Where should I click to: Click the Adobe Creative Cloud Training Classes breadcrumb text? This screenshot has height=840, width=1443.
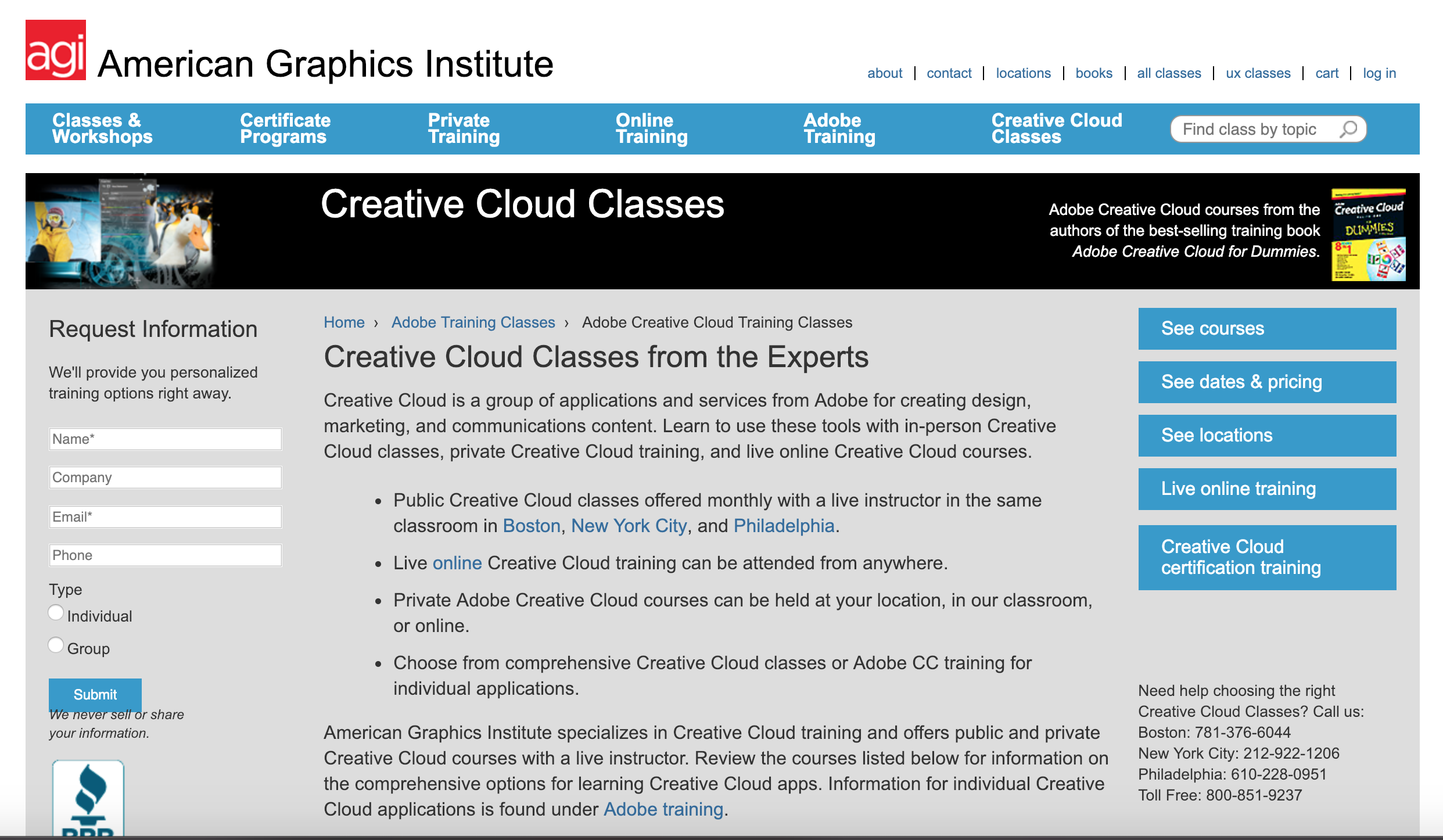pyautogui.click(x=717, y=322)
